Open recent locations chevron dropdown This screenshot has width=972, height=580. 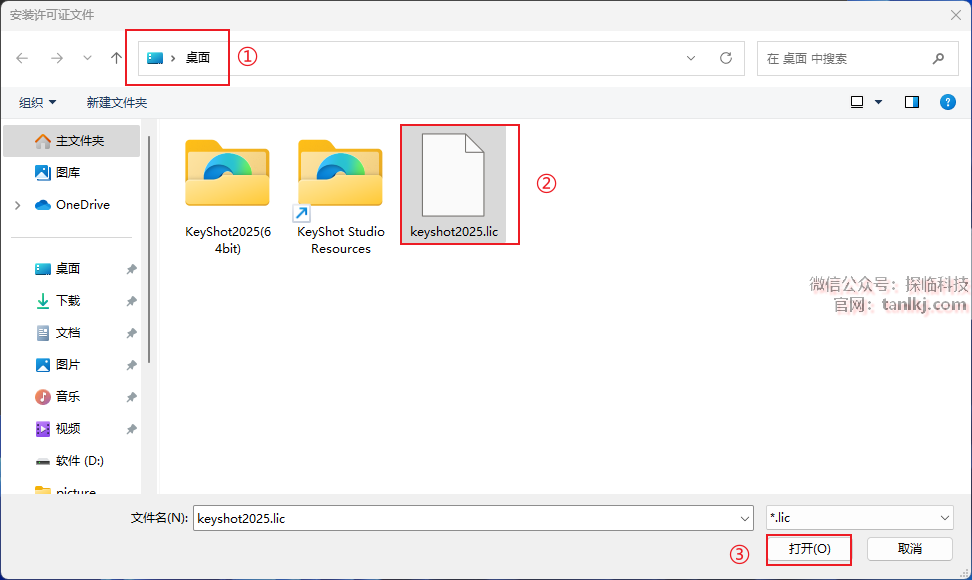[87, 58]
